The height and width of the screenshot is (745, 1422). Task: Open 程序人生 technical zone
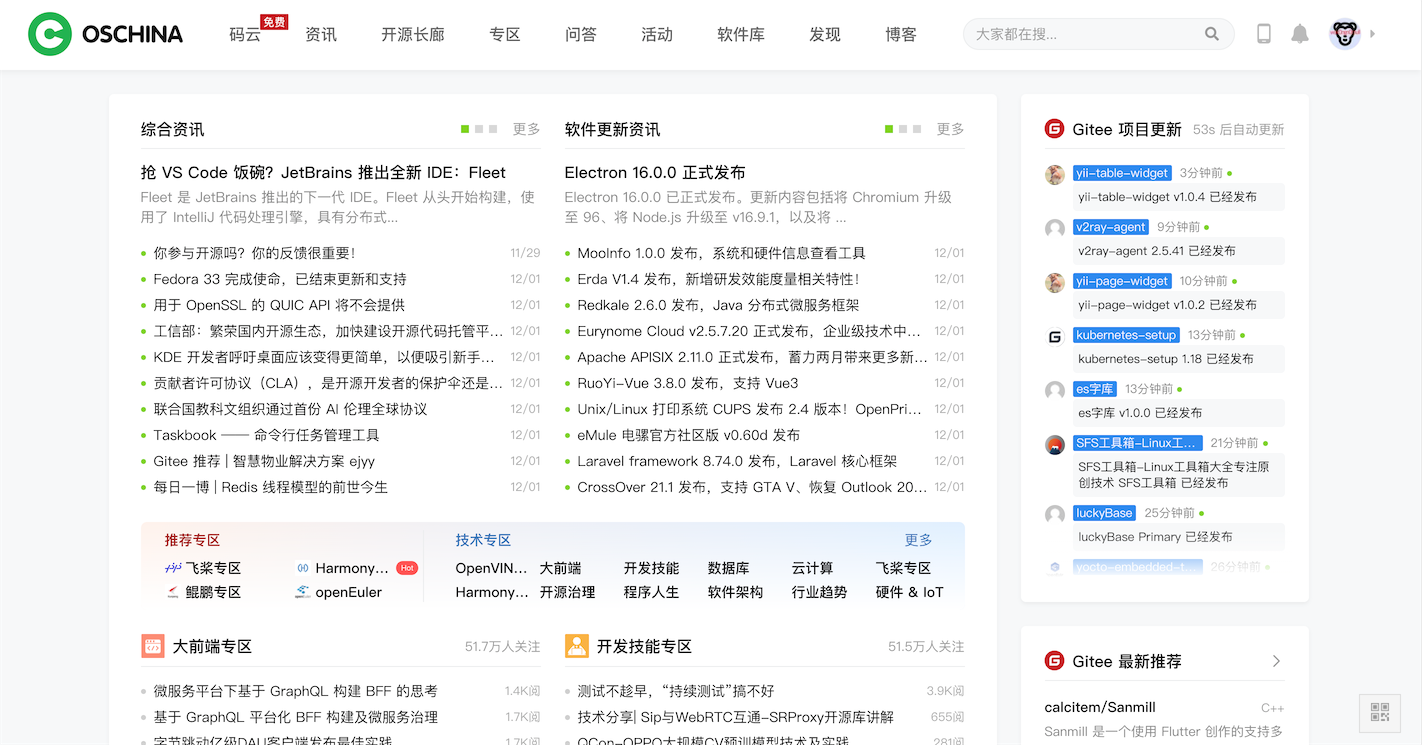(x=652, y=592)
